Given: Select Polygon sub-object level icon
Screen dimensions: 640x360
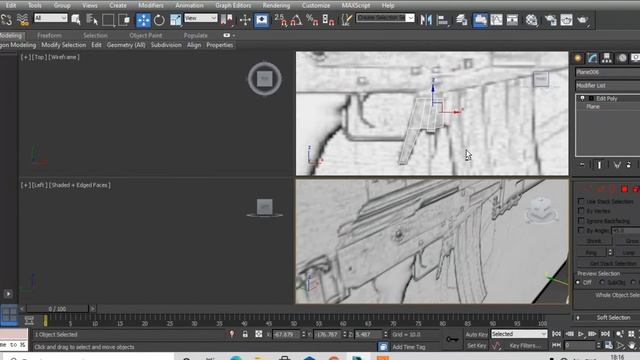Looking at the screenshot, I should click(624, 189).
